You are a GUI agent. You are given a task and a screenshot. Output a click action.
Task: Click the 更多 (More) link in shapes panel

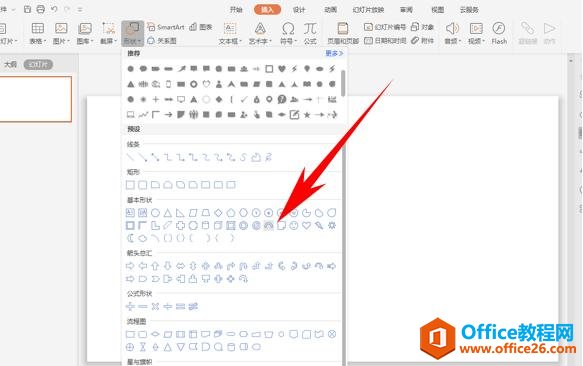[334, 54]
